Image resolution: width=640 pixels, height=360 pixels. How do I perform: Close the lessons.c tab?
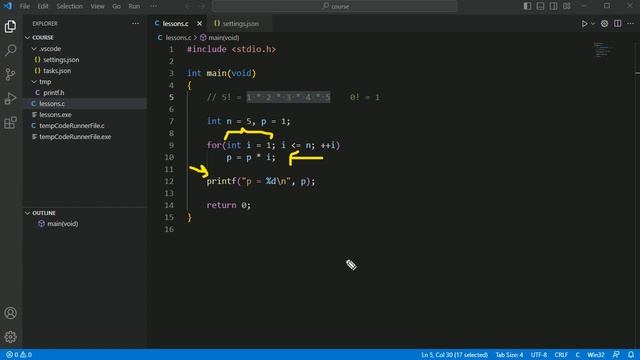tap(199, 24)
